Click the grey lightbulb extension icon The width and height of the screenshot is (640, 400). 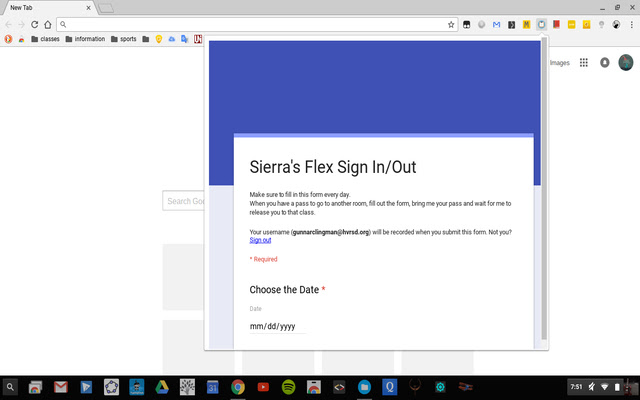(601, 24)
